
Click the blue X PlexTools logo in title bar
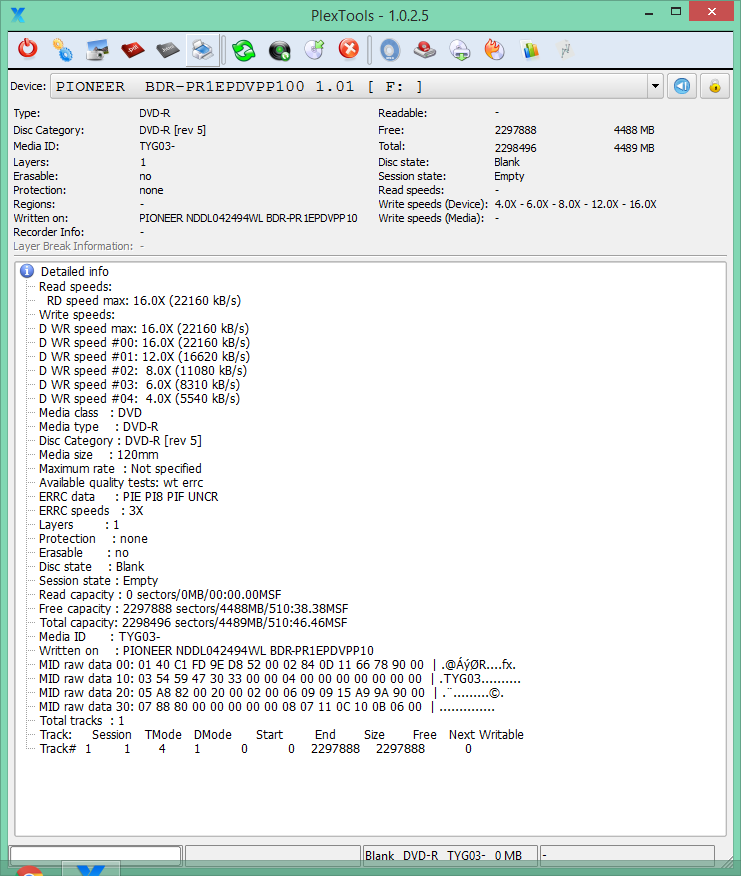pos(18,15)
